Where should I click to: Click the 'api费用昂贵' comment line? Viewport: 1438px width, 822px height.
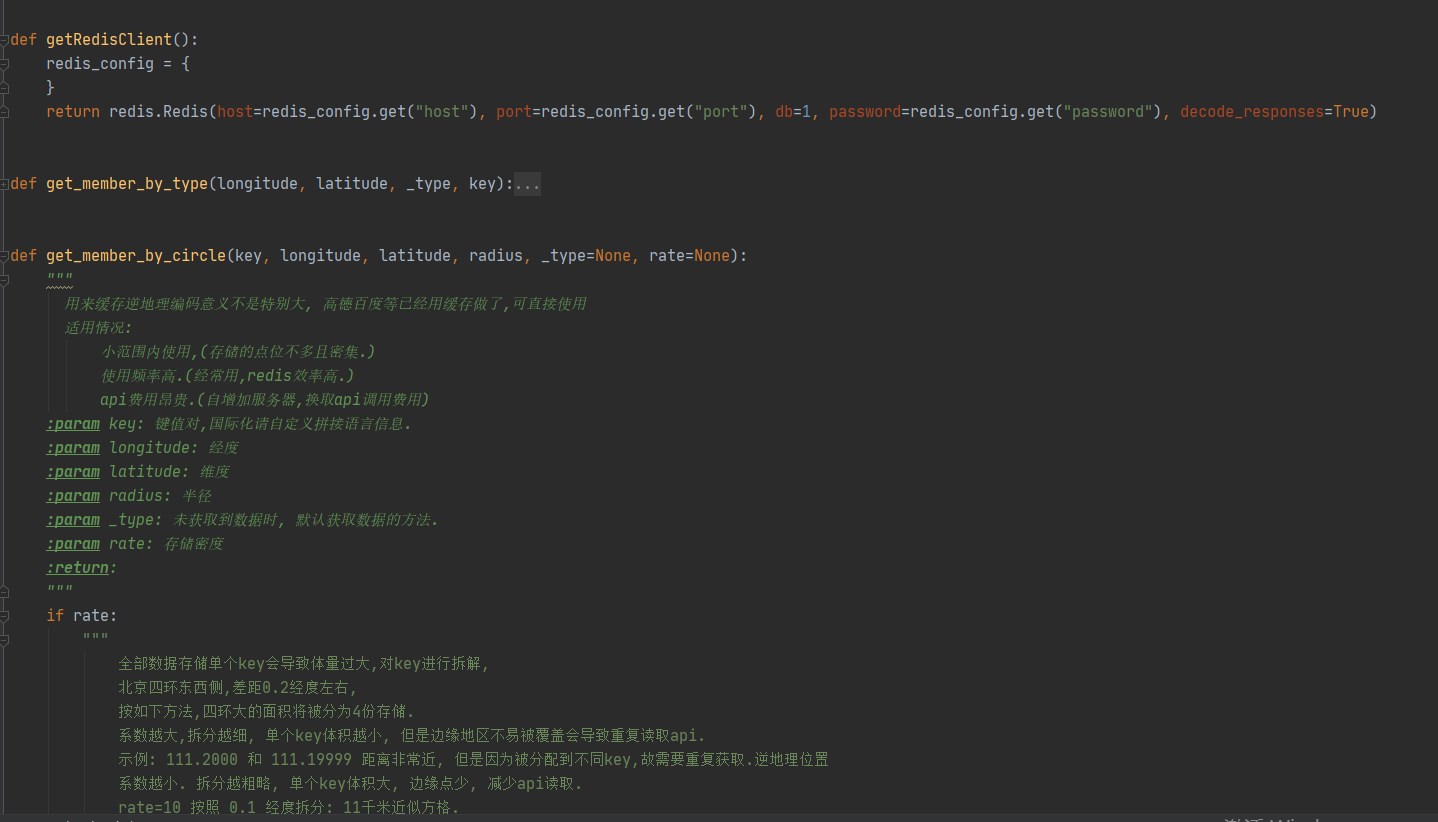pyautogui.click(x=264, y=400)
